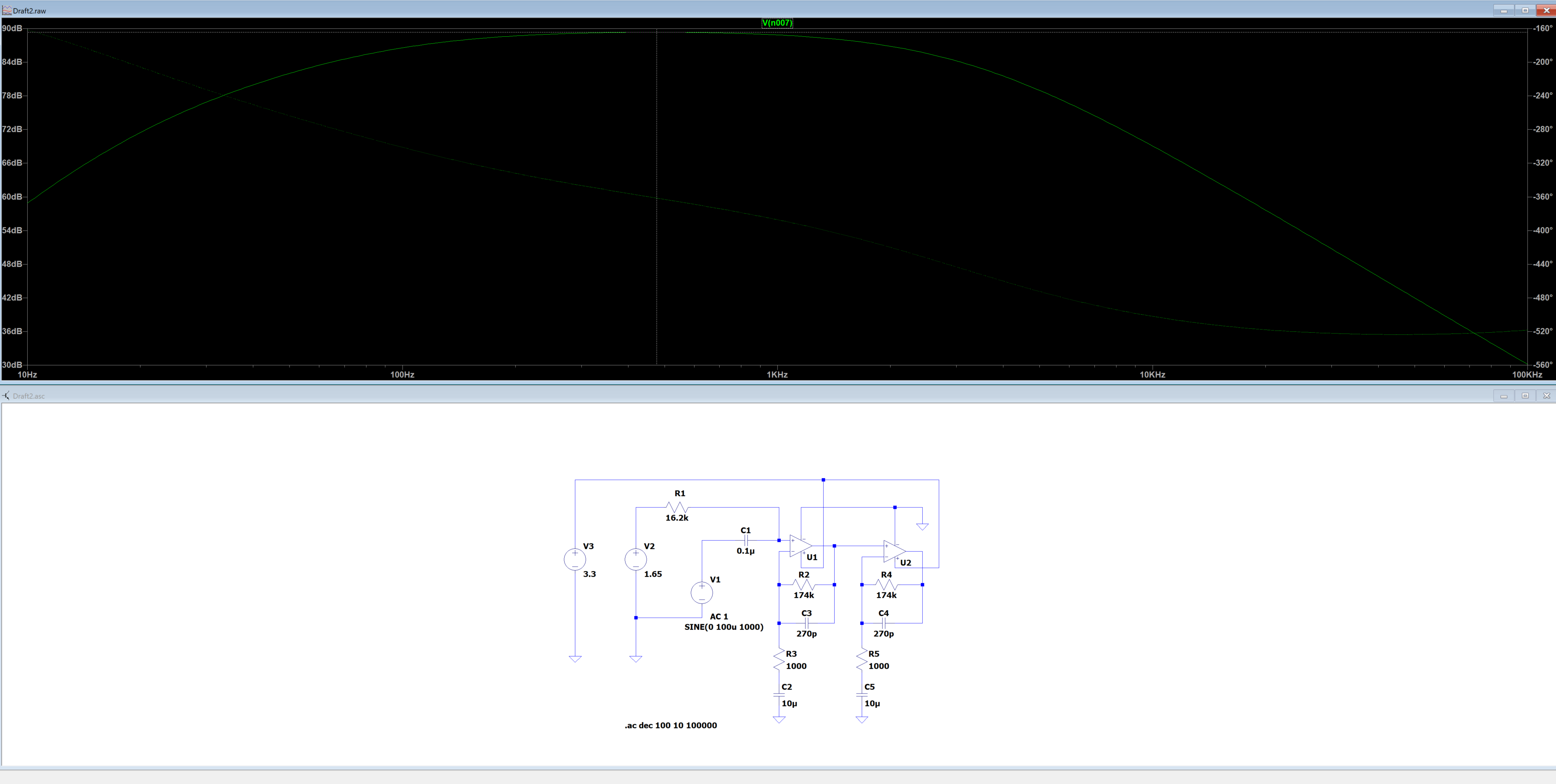The width and height of the screenshot is (1556, 784).
Task: Select op-amp U2 symbol in the schematic
Action: [893, 551]
